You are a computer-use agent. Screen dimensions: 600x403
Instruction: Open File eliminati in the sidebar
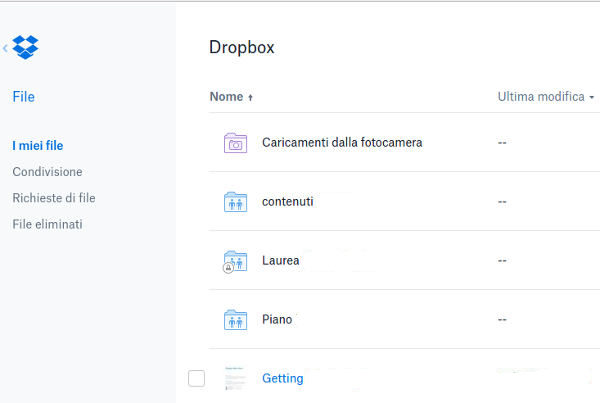pyautogui.click(x=47, y=224)
